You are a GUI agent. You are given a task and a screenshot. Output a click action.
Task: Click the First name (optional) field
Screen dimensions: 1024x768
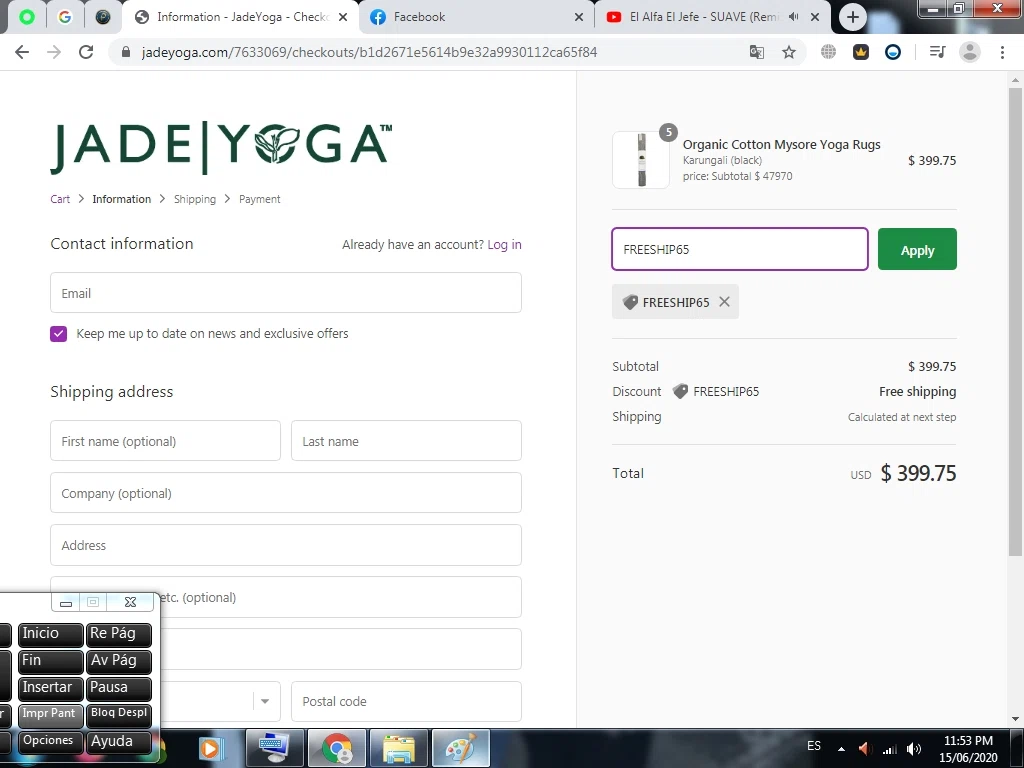[165, 441]
